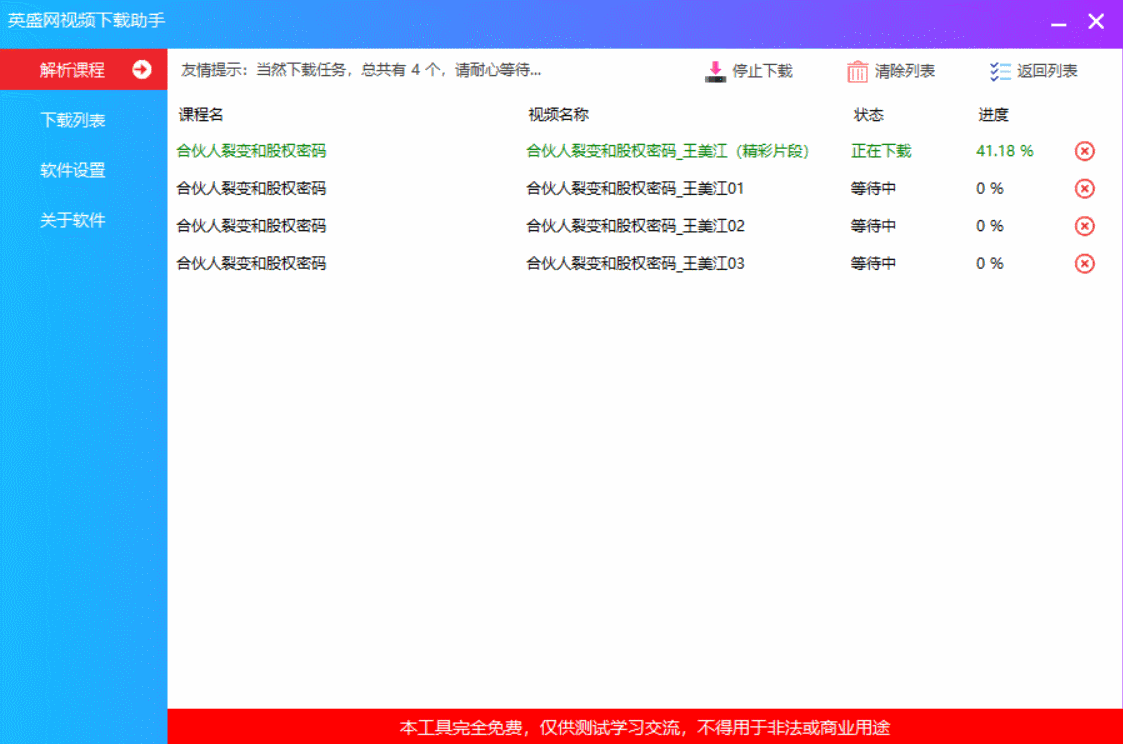
Task: Click 等待中 status in the 王美江02 row
Action: point(873,226)
